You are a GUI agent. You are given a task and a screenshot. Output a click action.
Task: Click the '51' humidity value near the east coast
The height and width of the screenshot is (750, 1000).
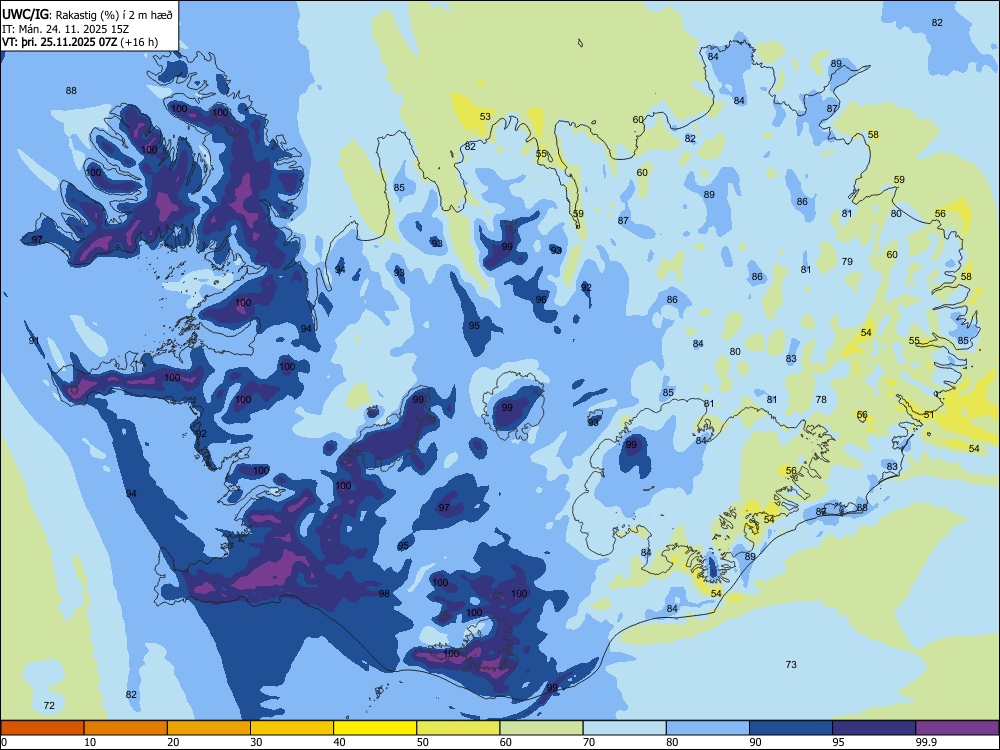pyautogui.click(x=929, y=415)
